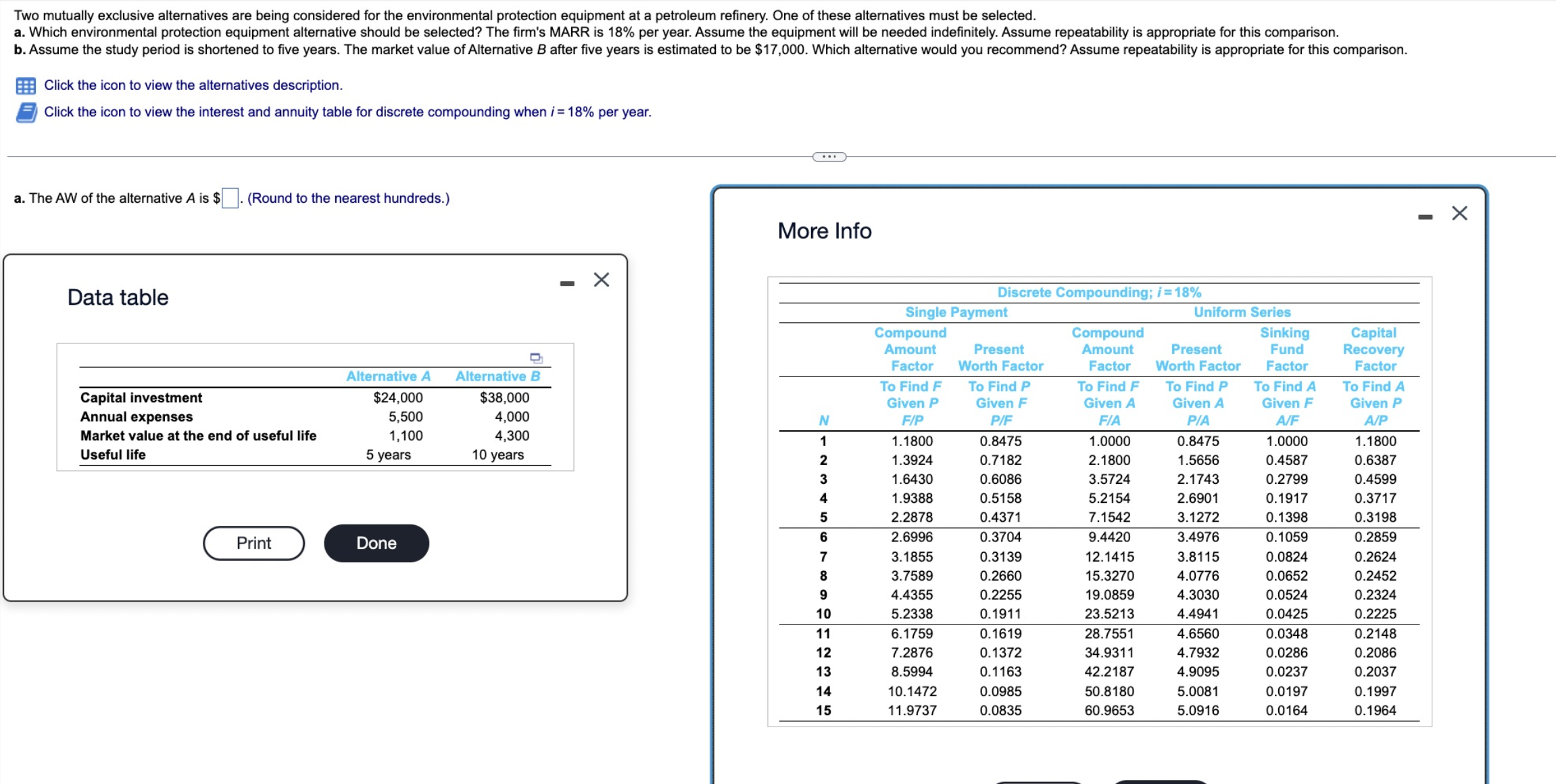This screenshot has height=784, width=1556.
Task: Open the interest and annuity table link
Action: pos(347,112)
